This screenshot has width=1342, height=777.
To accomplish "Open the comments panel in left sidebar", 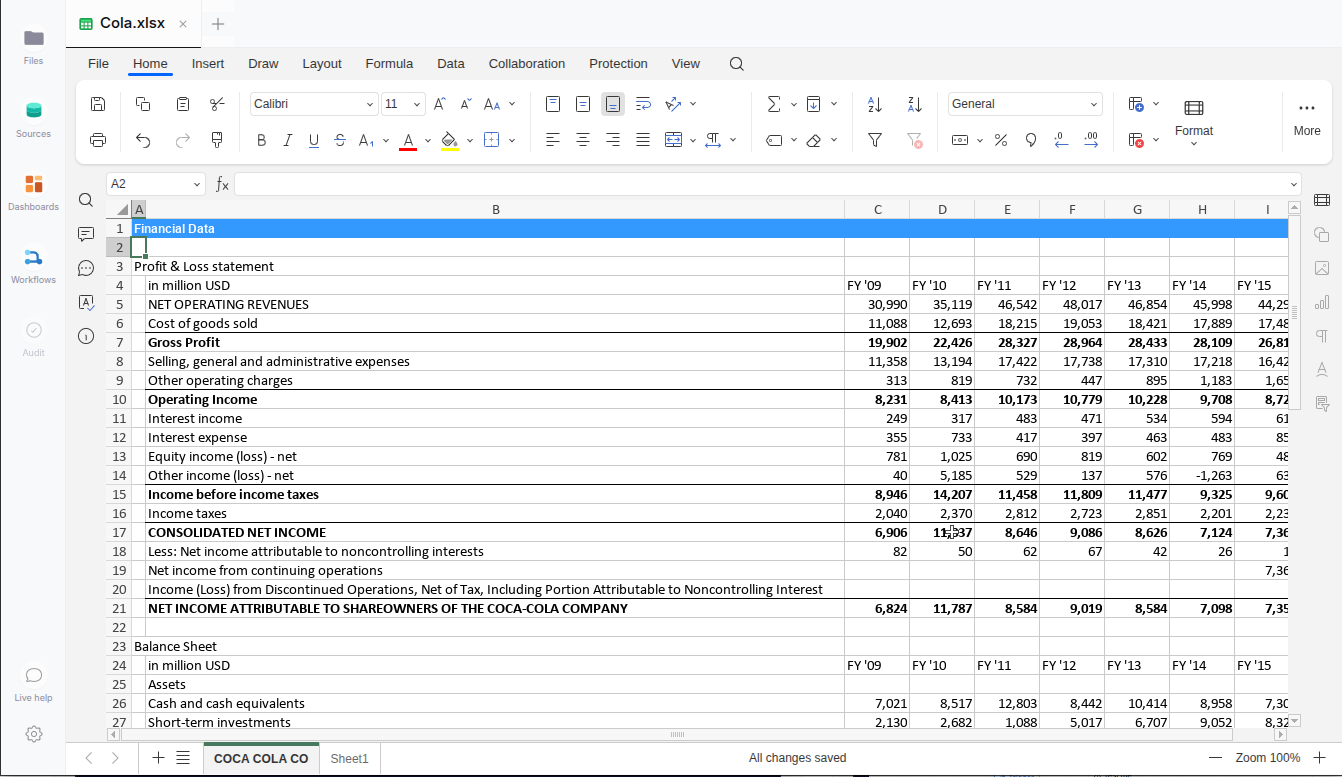I will tap(86, 234).
